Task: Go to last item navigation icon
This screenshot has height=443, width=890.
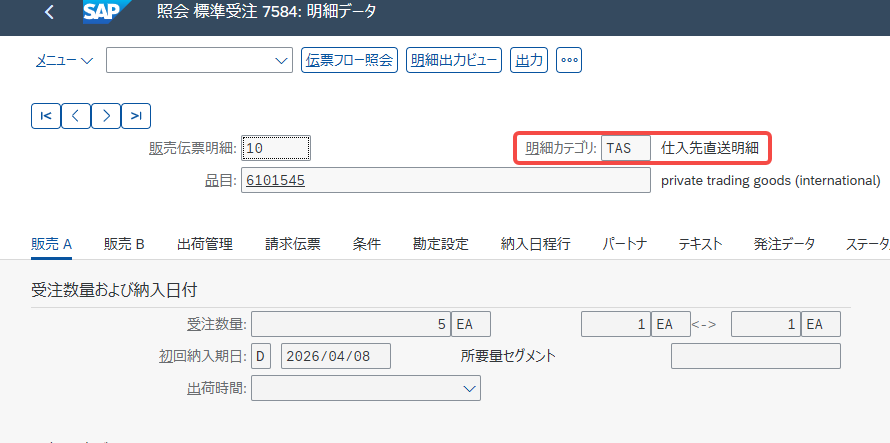Action: coord(136,115)
